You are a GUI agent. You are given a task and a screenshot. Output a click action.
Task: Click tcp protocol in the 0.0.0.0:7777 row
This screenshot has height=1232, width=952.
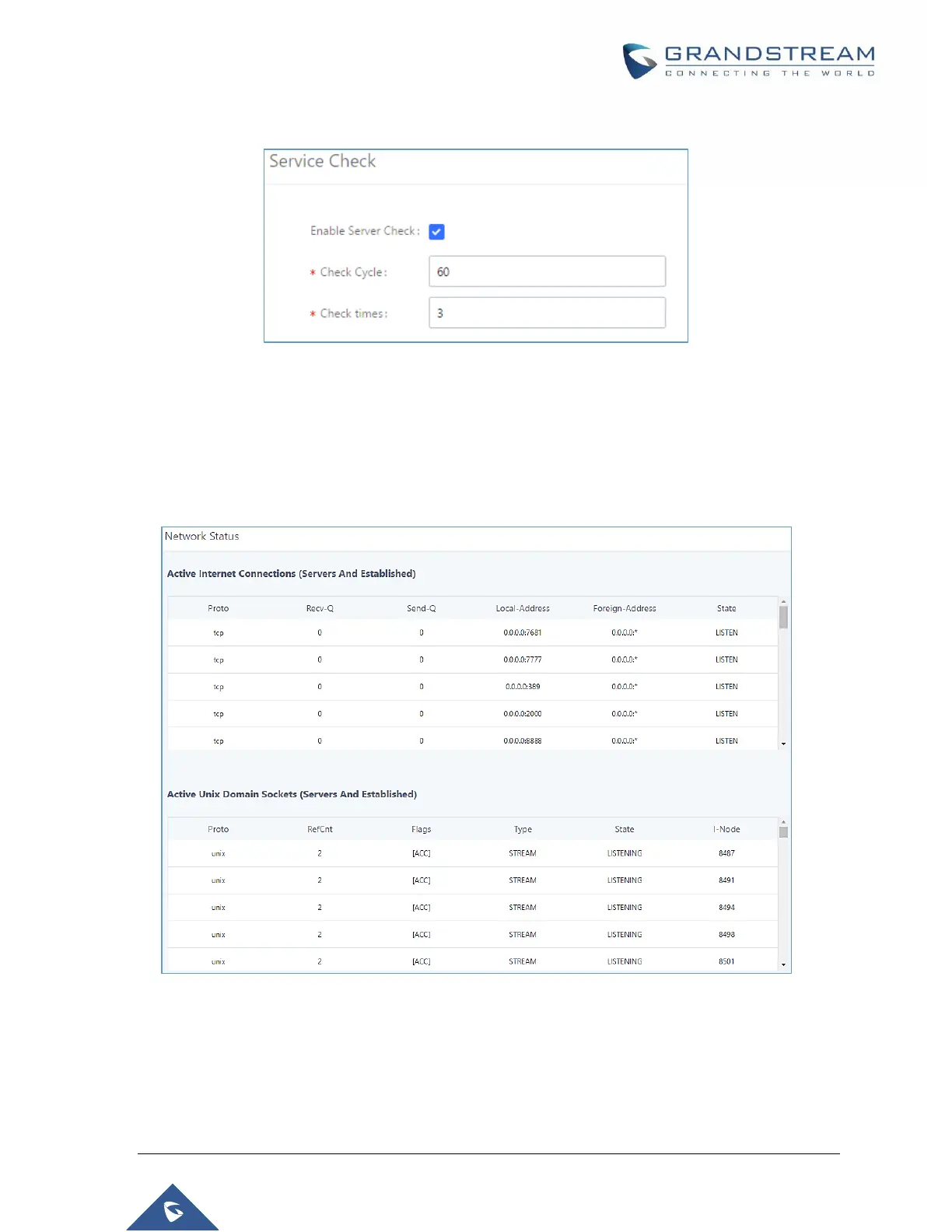(219, 660)
